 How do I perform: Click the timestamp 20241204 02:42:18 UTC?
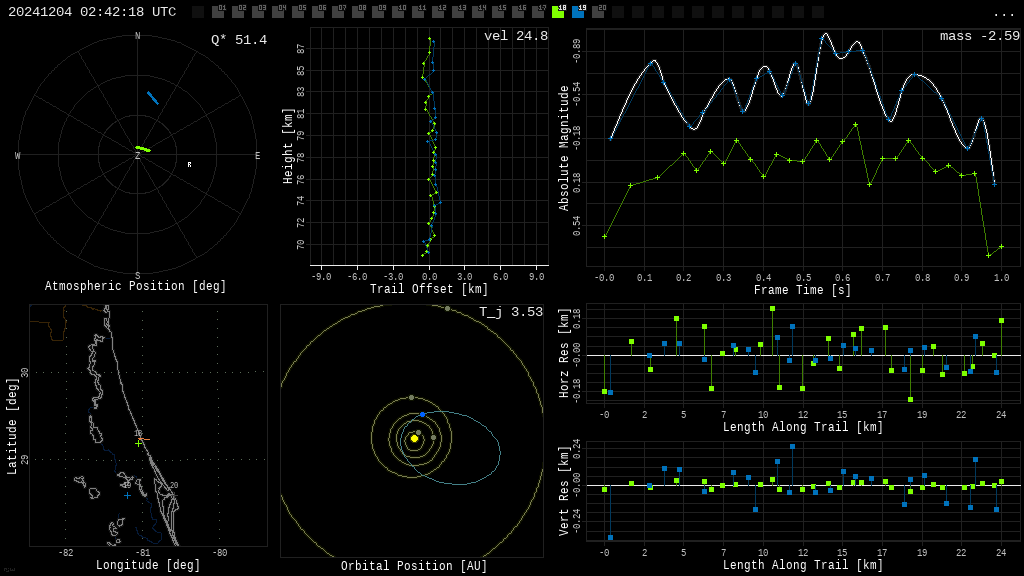(92, 12)
